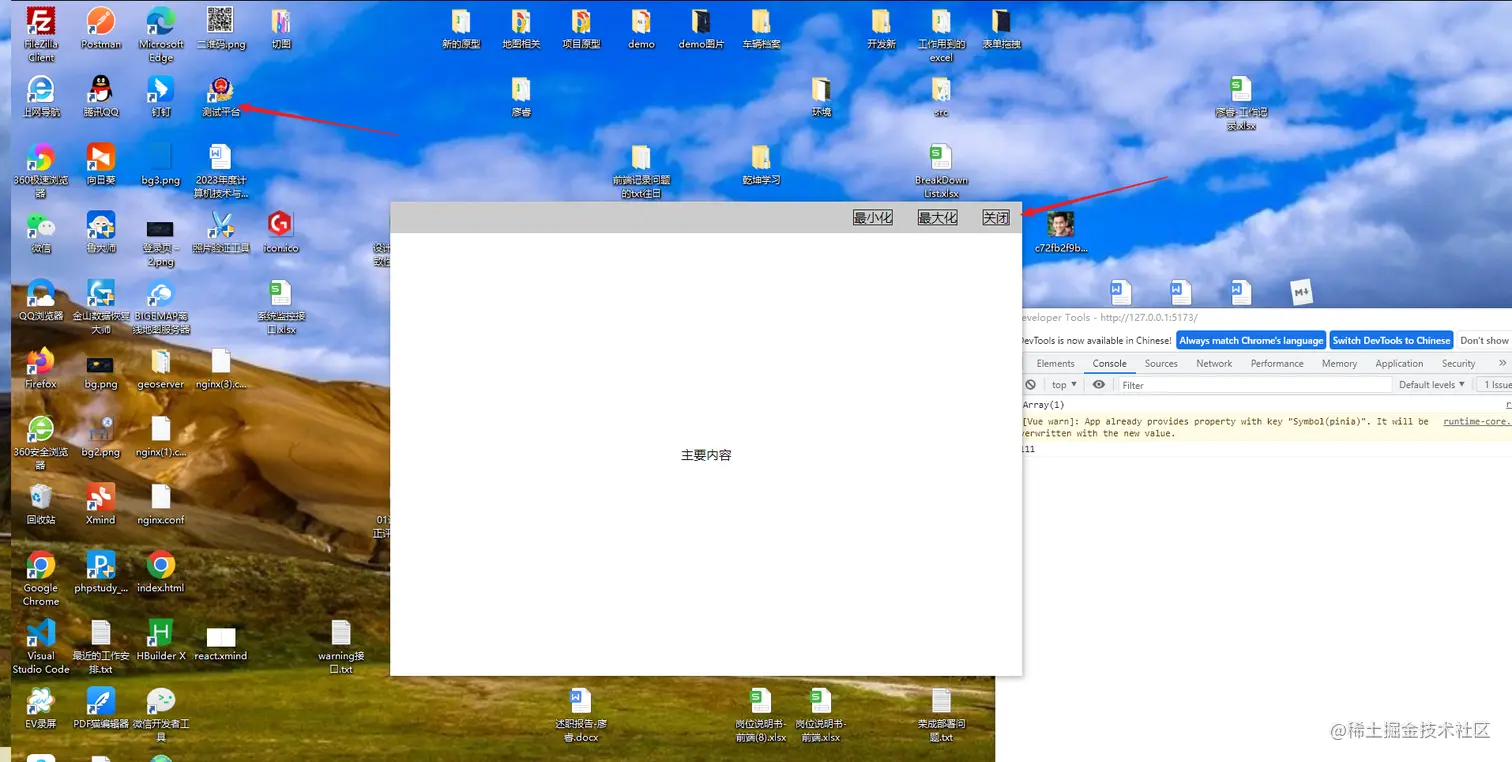The height and width of the screenshot is (762, 1512).
Task: Switch to the Elements tab
Action: (x=1056, y=364)
